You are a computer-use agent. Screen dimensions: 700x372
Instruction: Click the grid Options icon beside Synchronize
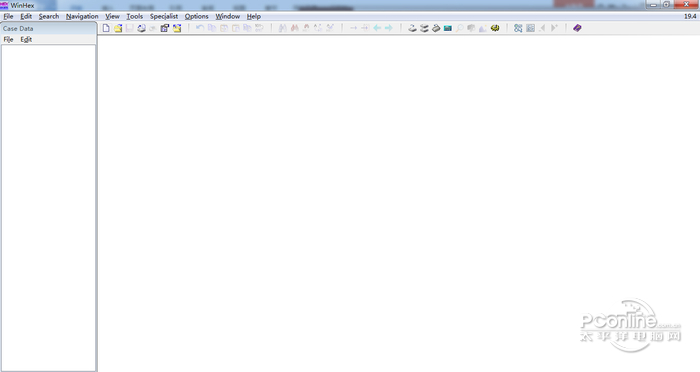click(x=530, y=28)
